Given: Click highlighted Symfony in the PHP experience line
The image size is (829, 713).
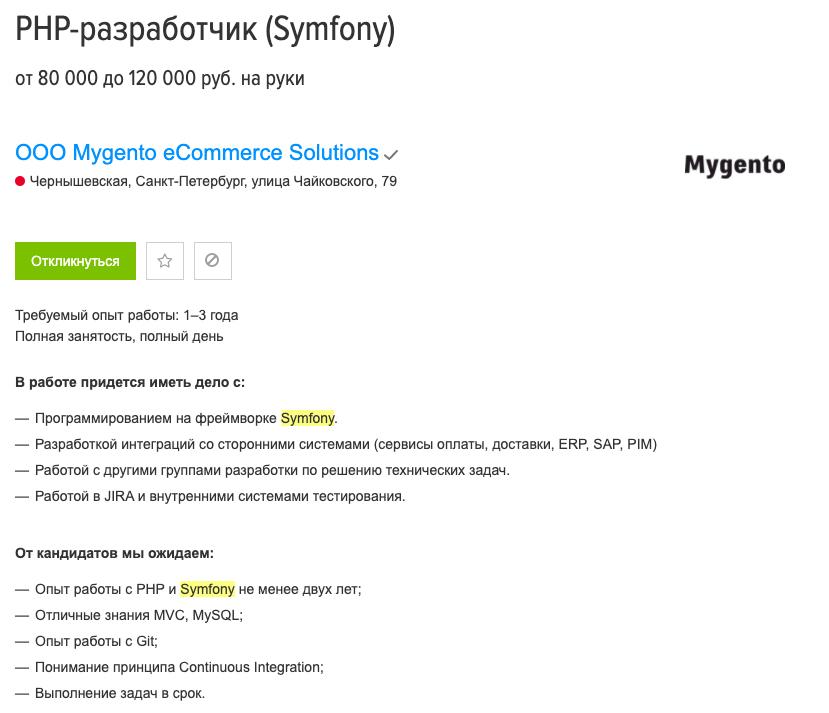Looking at the screenshot, I should coord(207,590).
